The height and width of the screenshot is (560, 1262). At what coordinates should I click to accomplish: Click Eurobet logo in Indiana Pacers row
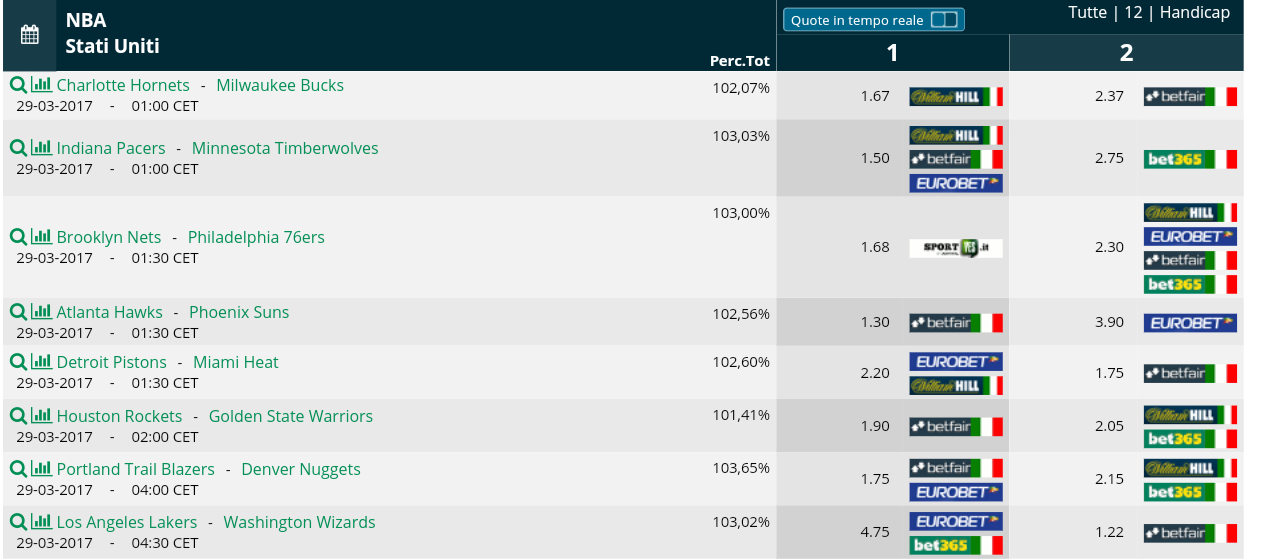point(956,183)
